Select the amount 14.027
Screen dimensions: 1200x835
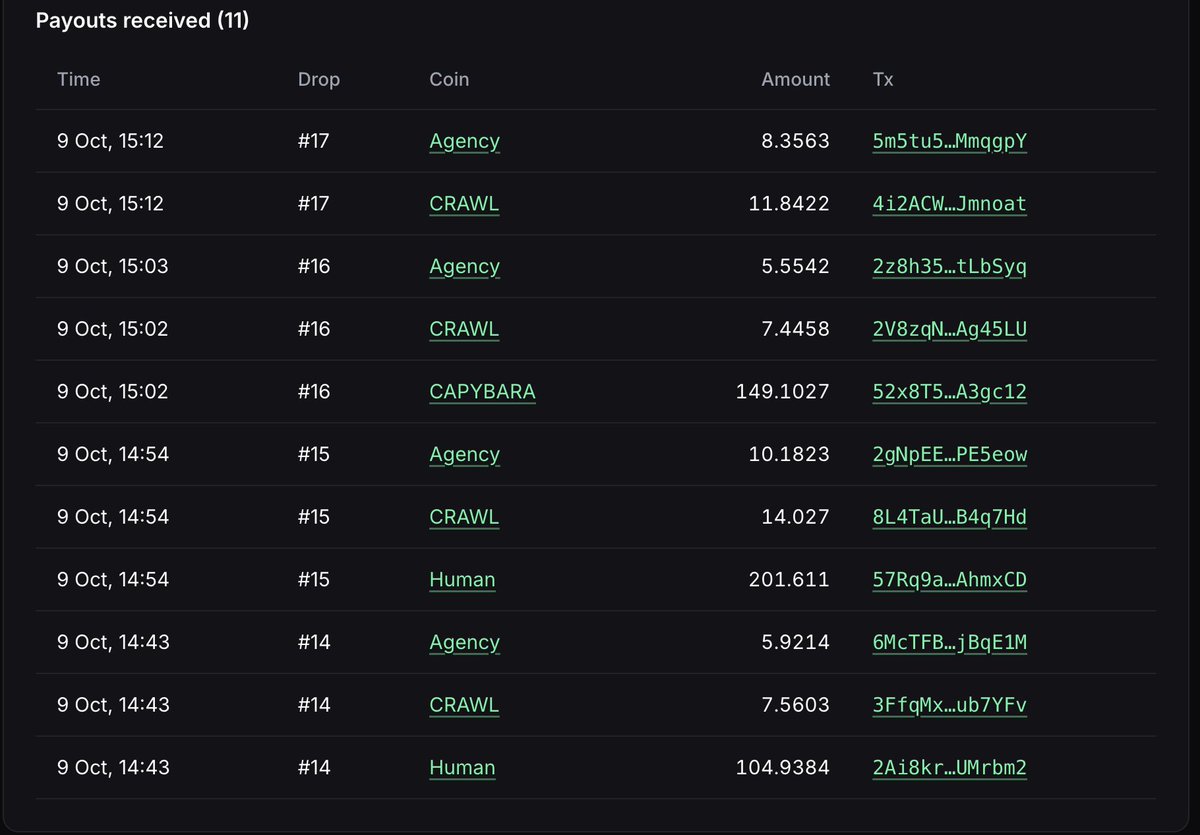(794, 517)
